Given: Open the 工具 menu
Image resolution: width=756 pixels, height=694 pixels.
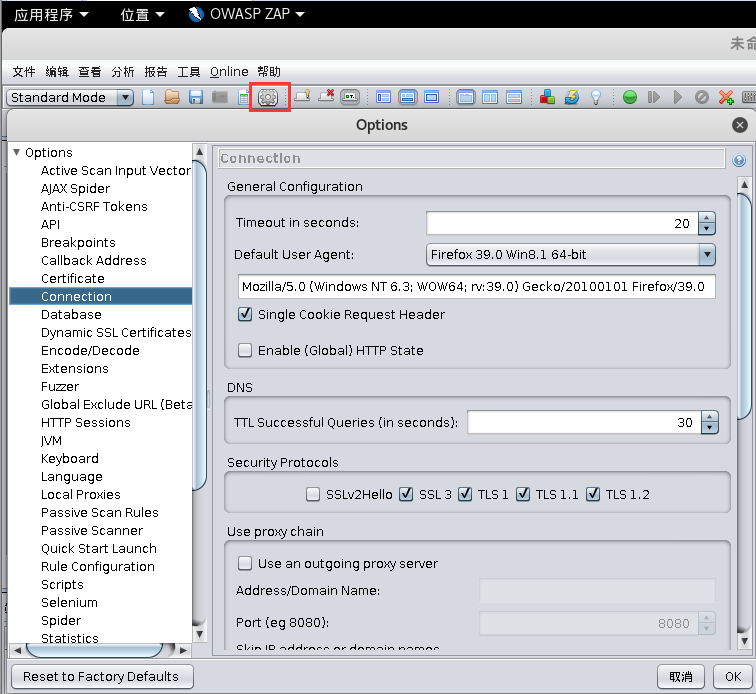Looking at the screenshot, I should click(189, 72).
